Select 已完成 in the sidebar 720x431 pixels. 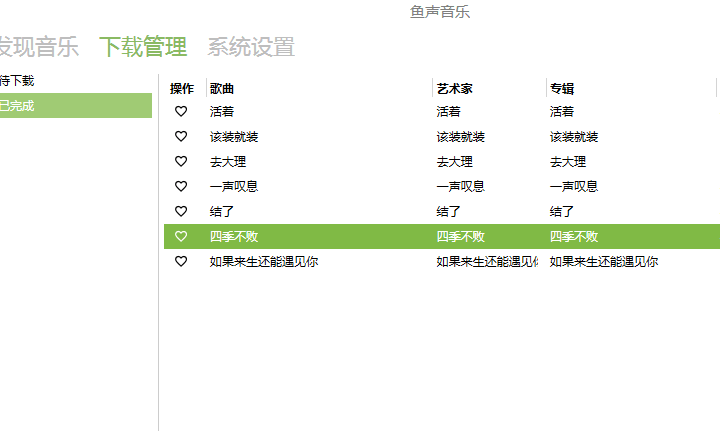pos(18,106)
